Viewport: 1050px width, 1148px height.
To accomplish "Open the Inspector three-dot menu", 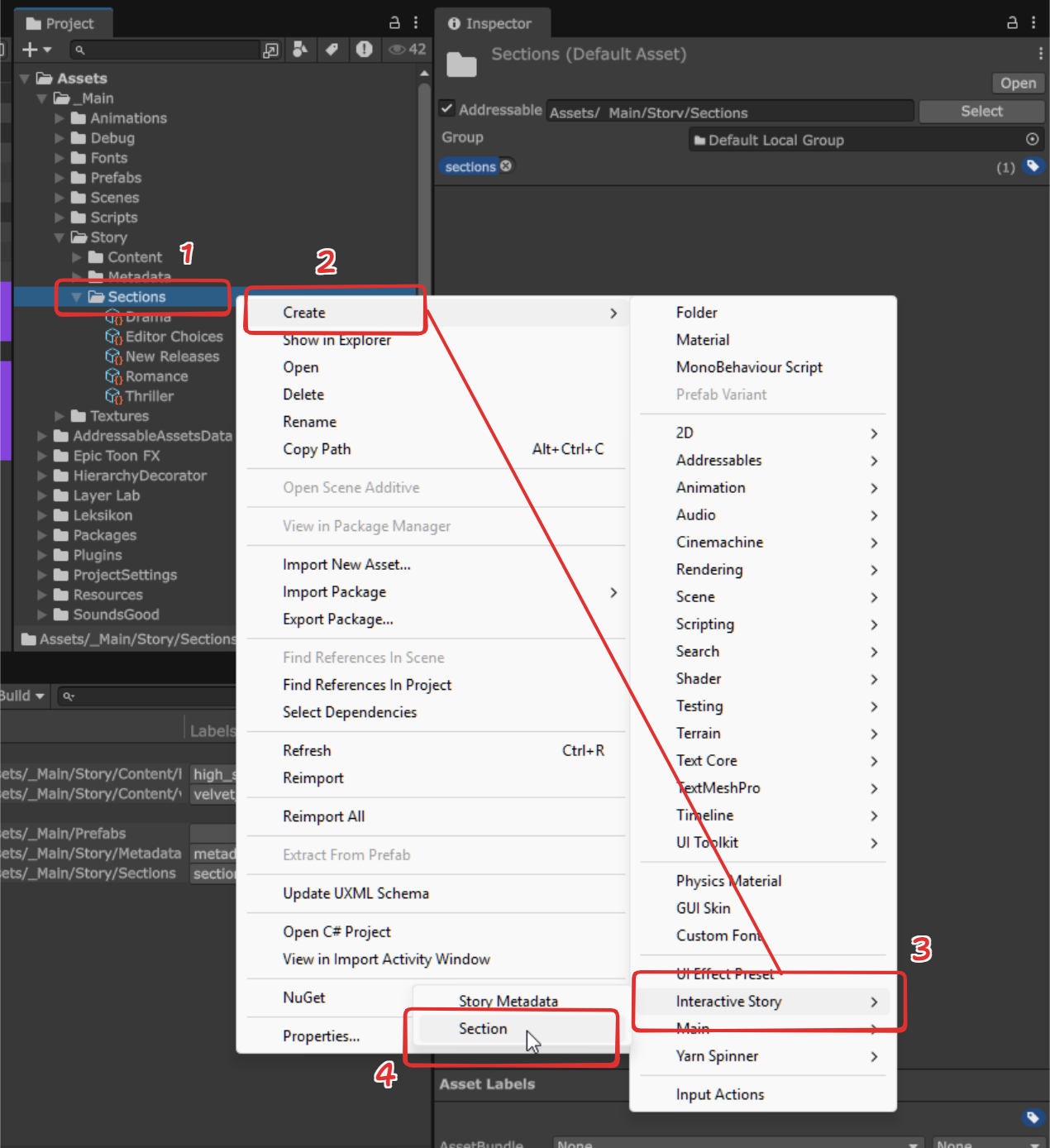I will pyautogui.click(x=1033, y=22).
